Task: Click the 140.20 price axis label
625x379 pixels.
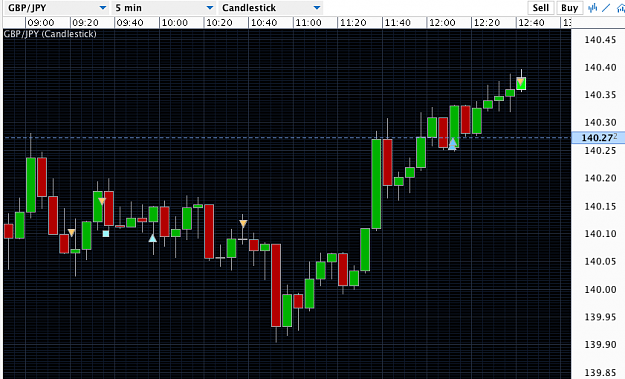Action: 600,178
